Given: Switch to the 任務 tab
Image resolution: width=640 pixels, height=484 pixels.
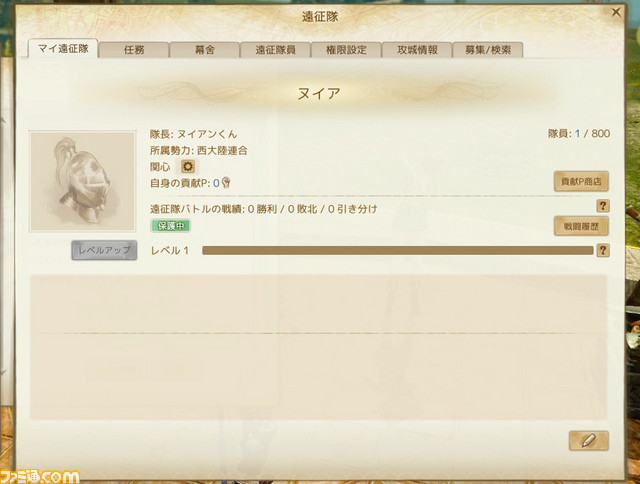Looking at the screenshot, I should click(x=134, y=50).
